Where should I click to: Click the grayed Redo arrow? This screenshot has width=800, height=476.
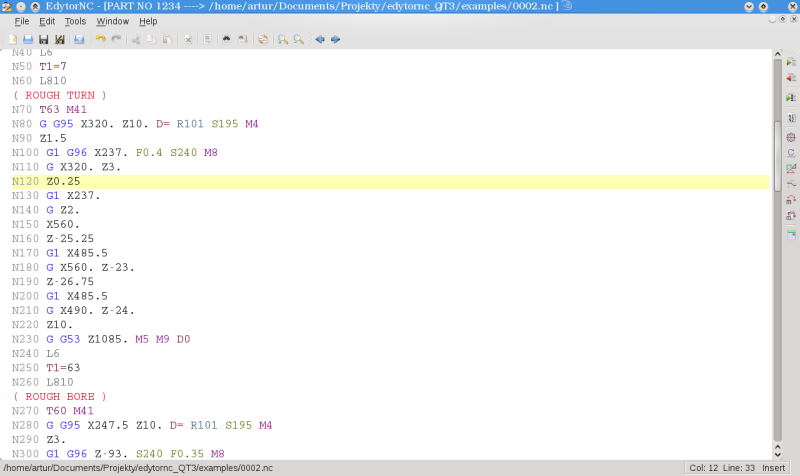[x=116, y=39]
